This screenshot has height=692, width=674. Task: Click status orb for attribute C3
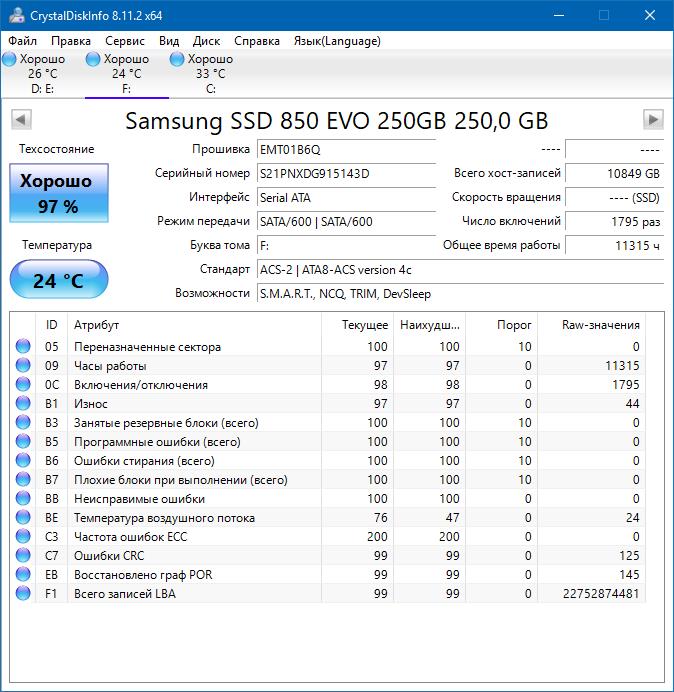point(23,536)
